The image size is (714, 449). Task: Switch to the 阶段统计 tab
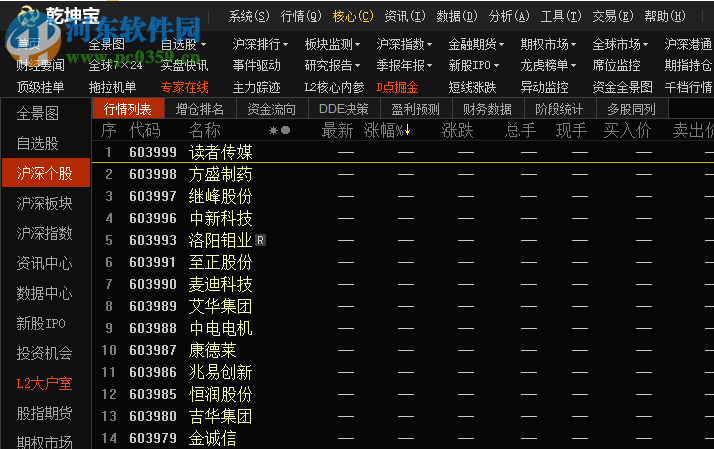(560, 109)
